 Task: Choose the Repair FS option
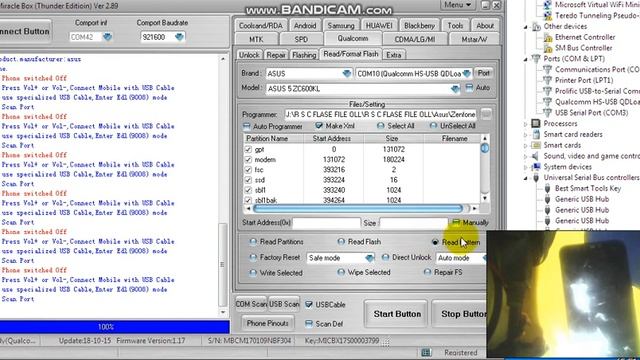[427, 272]
